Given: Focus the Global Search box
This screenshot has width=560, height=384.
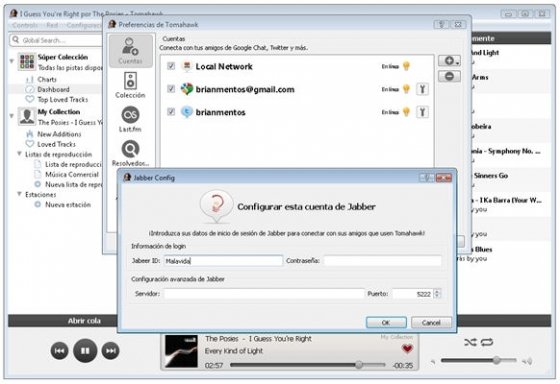Looking at the screenshot, I should click(57, 40).
